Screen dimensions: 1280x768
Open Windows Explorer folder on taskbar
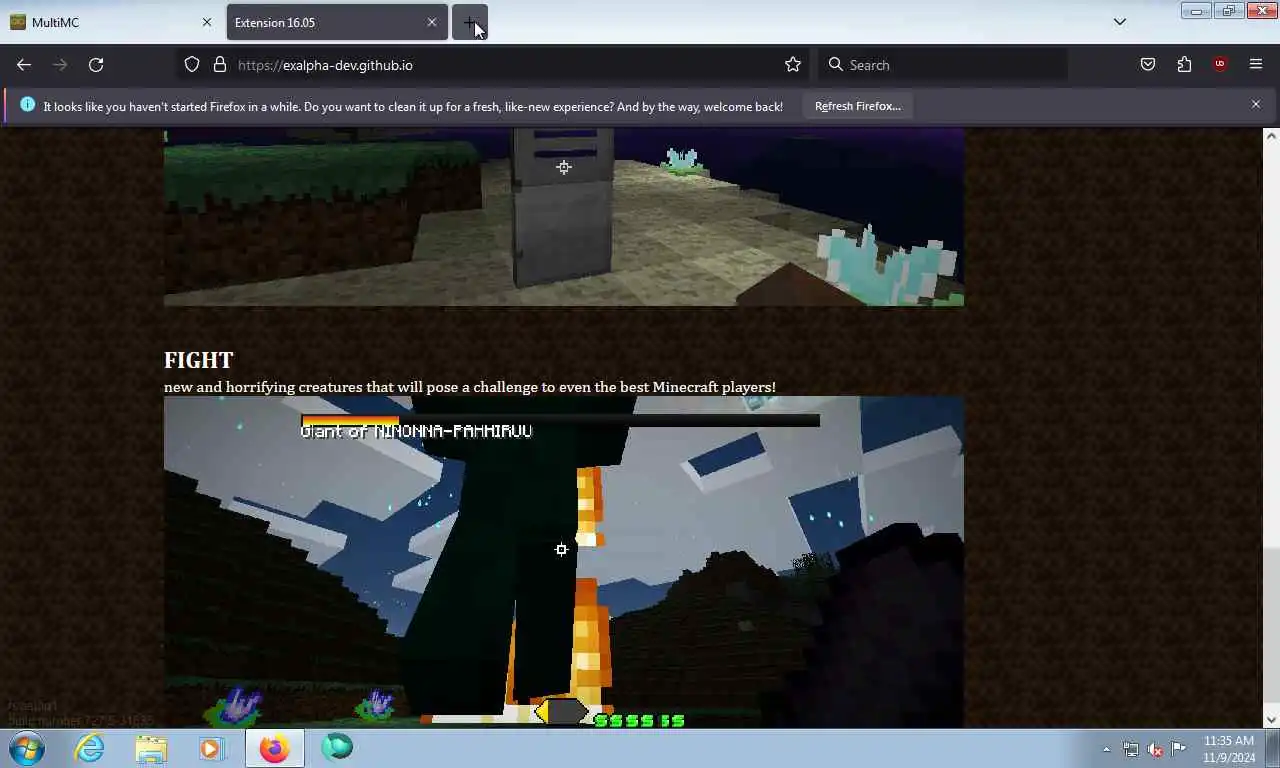(151, 748)
